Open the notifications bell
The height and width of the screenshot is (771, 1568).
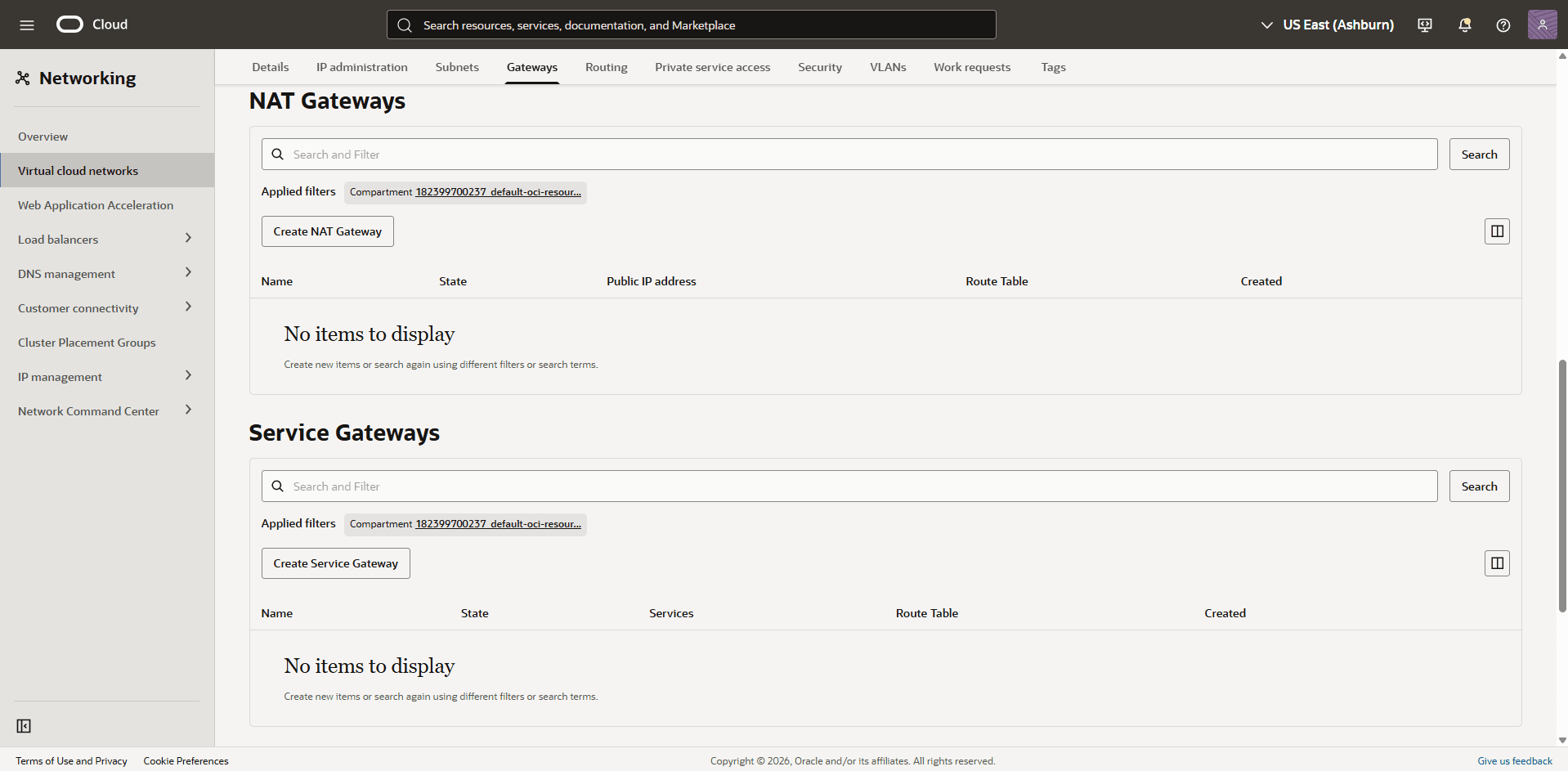click(x=1464, y=25)
